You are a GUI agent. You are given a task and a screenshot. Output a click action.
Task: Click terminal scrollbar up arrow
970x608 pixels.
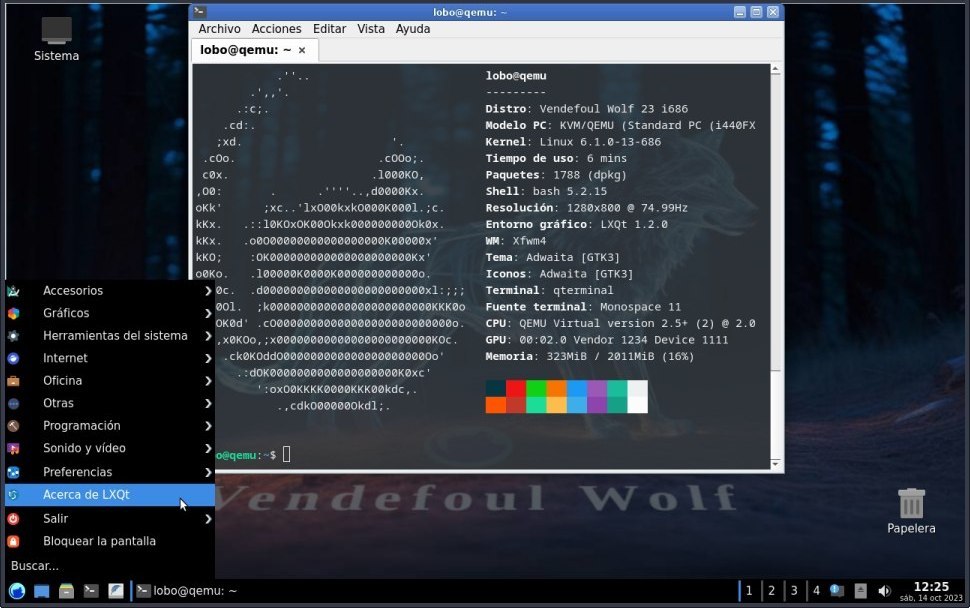click(x=775, y=70)
